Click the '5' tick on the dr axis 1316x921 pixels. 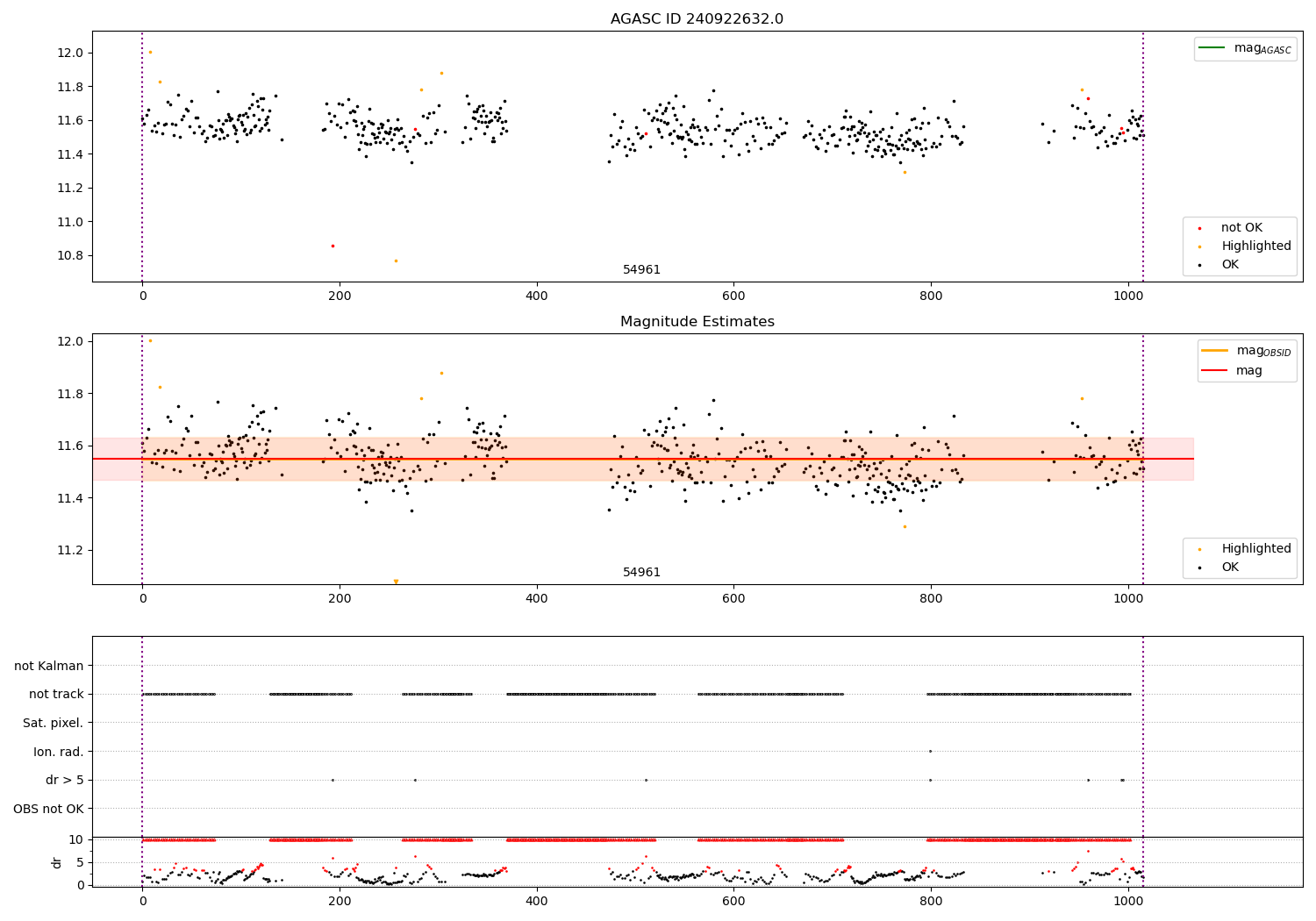(x=80, y=862)
